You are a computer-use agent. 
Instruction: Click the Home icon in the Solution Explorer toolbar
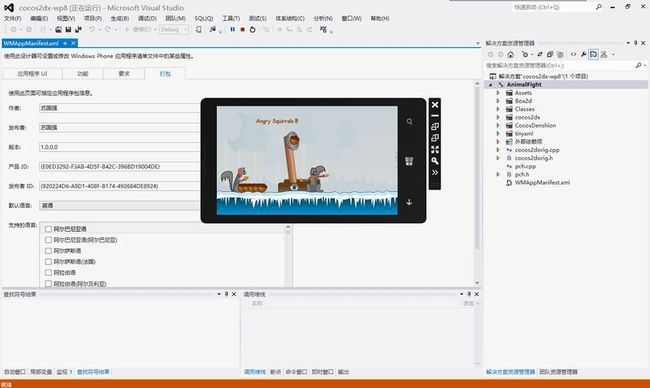point(511,54)
